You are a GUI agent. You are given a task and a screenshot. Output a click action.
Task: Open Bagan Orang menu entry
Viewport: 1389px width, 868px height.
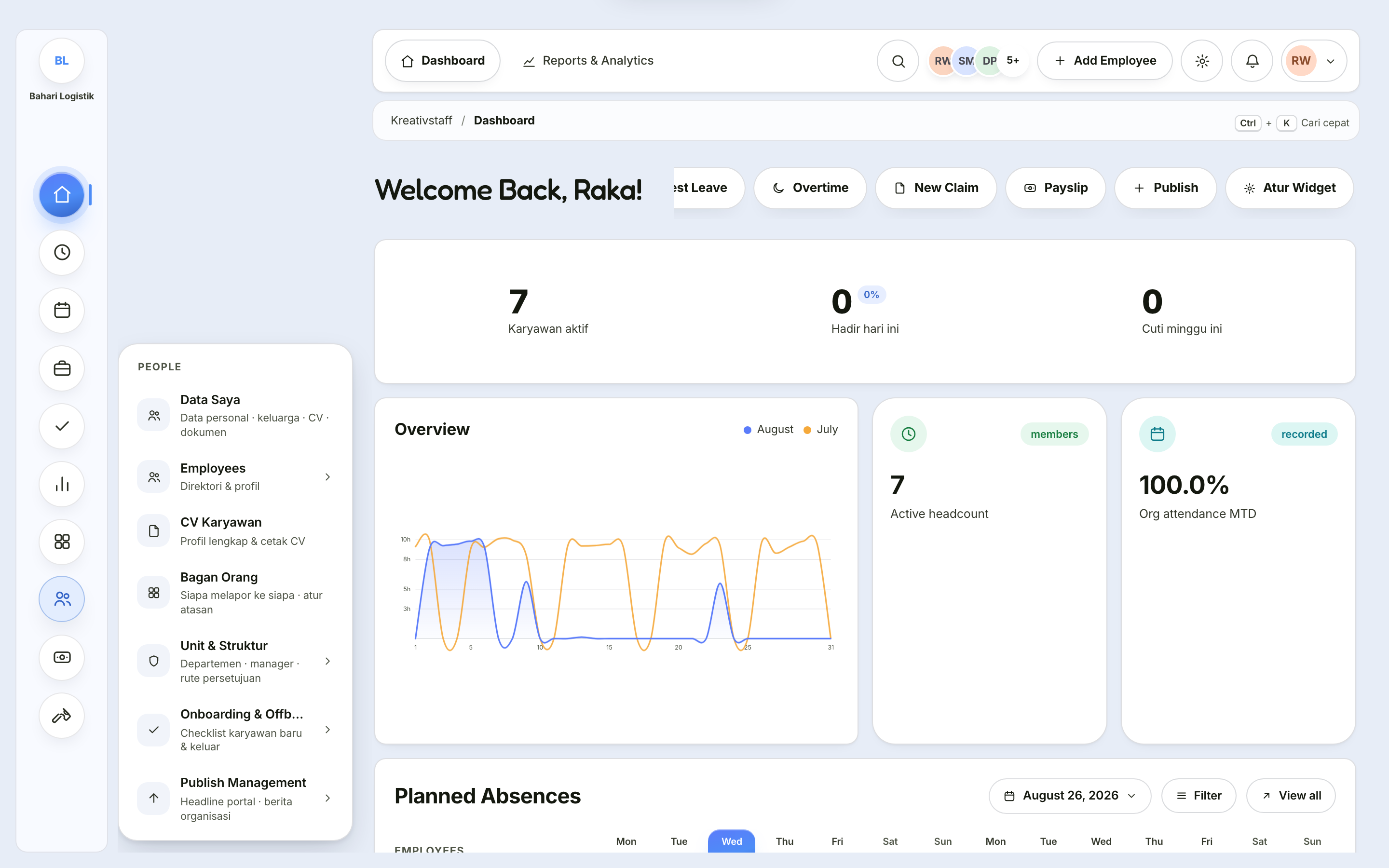[x=235, y=593]
